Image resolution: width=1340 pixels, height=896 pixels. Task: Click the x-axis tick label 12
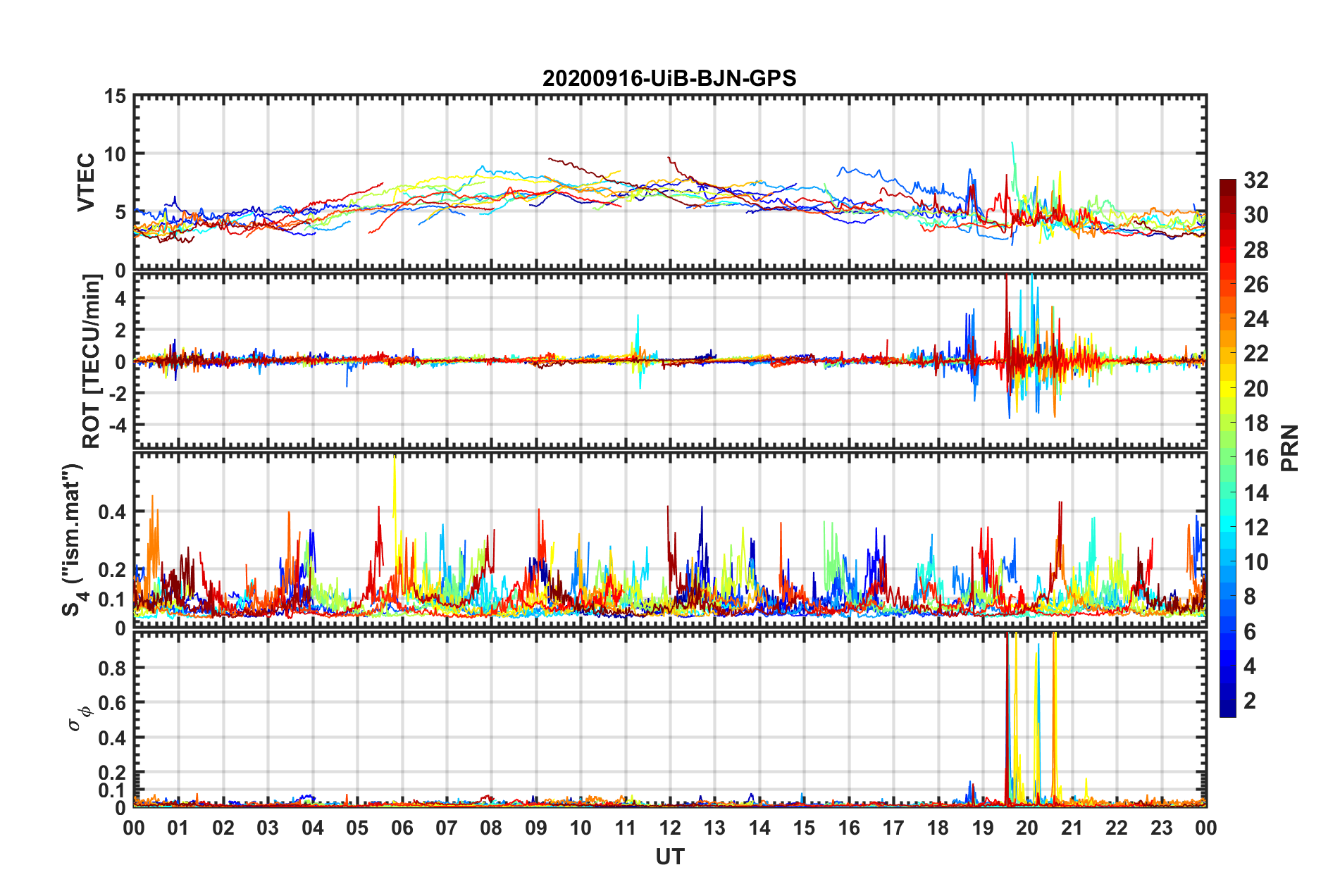coord(670,828)
